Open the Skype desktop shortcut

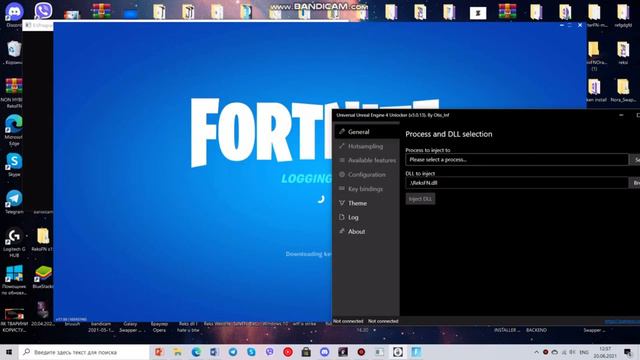[14, 164]
